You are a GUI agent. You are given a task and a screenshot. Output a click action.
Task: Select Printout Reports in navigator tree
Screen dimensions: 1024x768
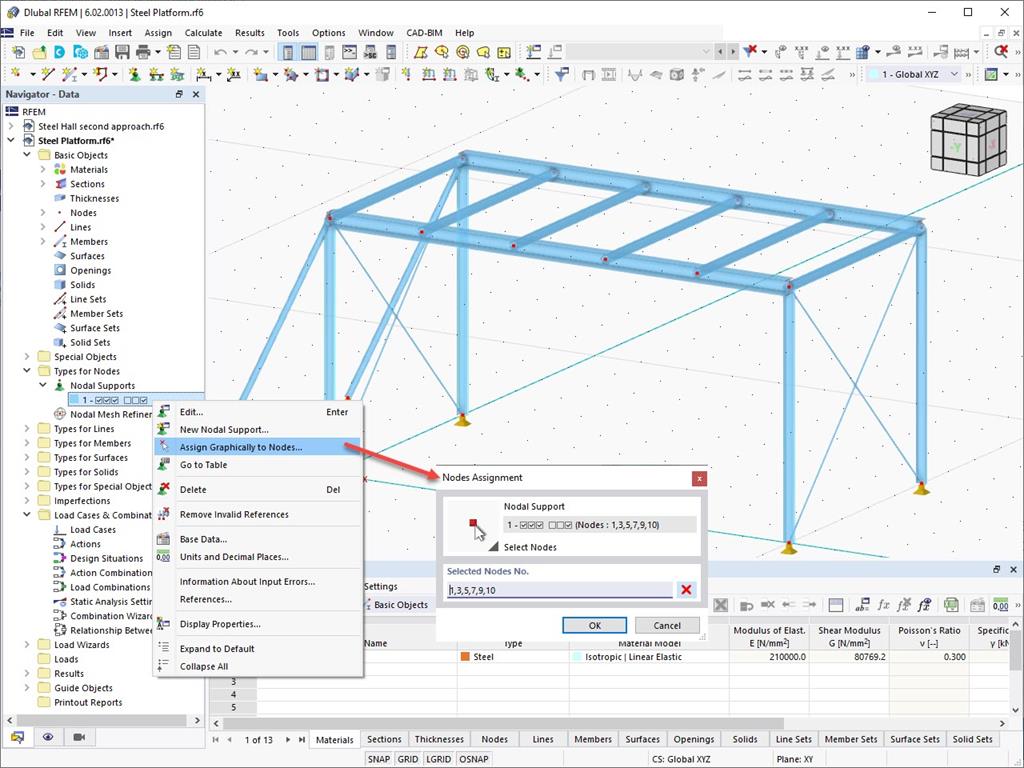point(88,703)
